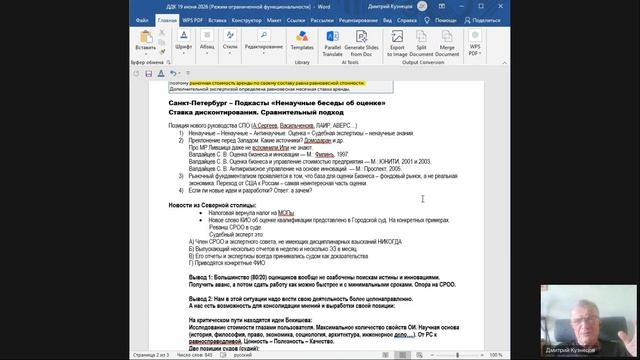
Task: Switch to the WPS PDF tab
Action: 192,20
